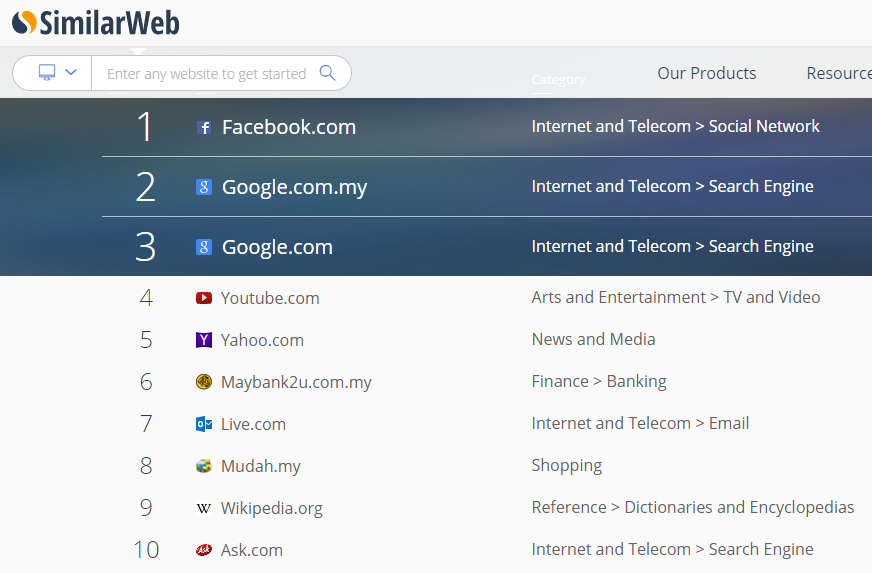
Task: Open the Facebook.com site link
Action: click(289, 127)
